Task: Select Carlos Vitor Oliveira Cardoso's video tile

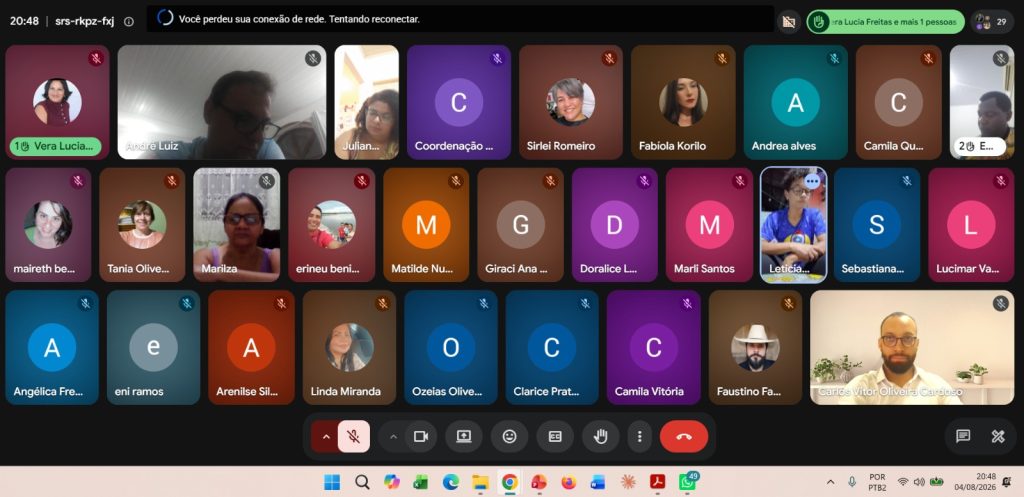Action: coord(912,347)
